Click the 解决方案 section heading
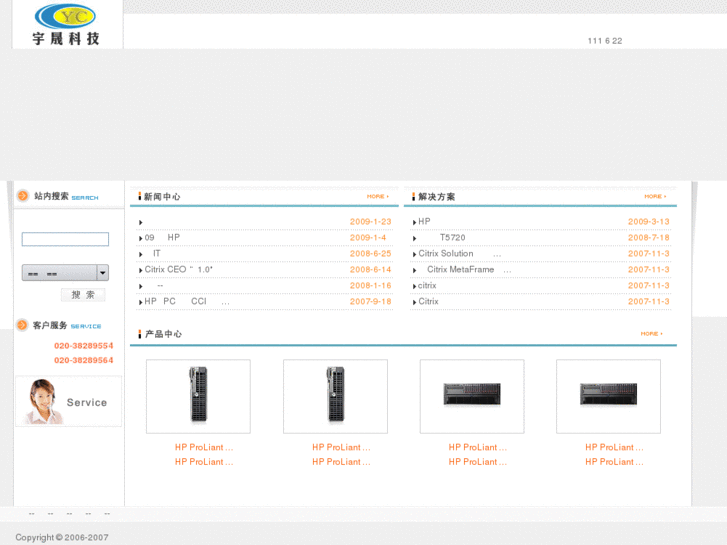The image size is (727, 545). pyautogui.click(x=436, y=197)
